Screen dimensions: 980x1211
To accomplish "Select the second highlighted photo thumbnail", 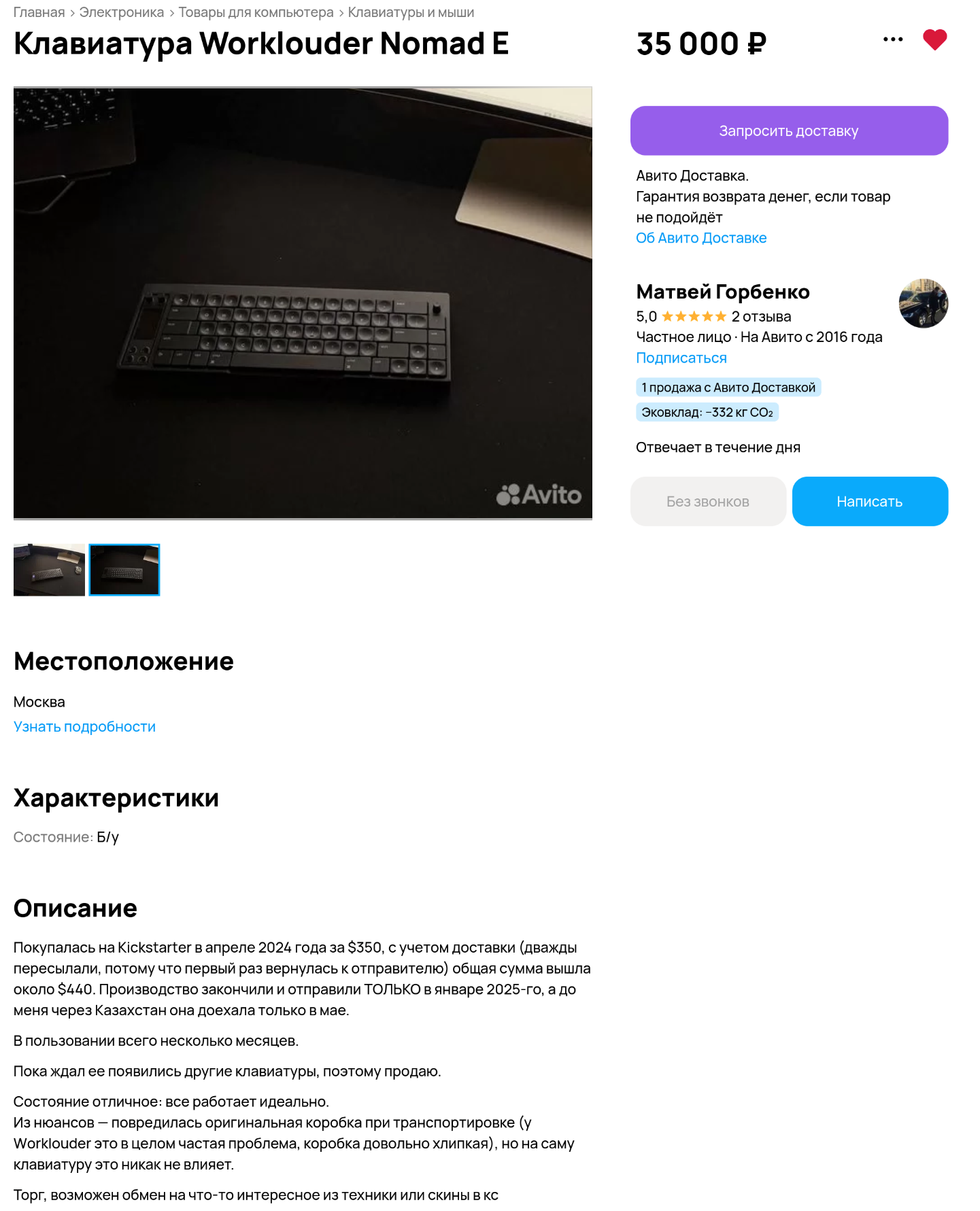I will coord(124,570).
